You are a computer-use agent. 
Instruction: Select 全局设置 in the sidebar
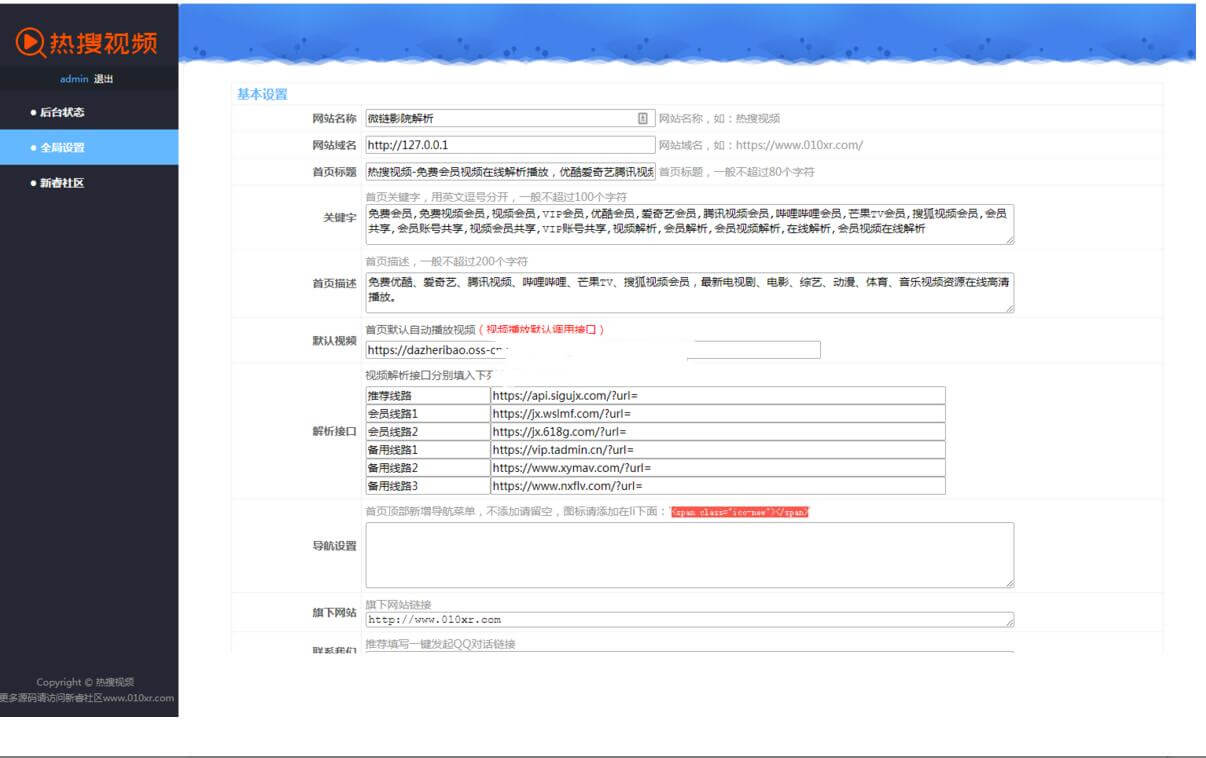coord(62,147)
